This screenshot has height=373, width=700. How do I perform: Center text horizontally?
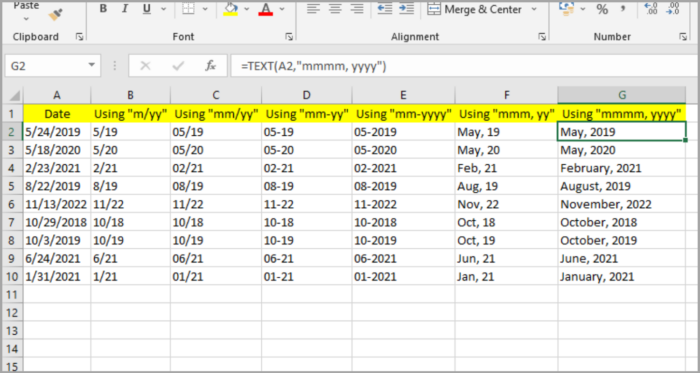coord(335,8)
